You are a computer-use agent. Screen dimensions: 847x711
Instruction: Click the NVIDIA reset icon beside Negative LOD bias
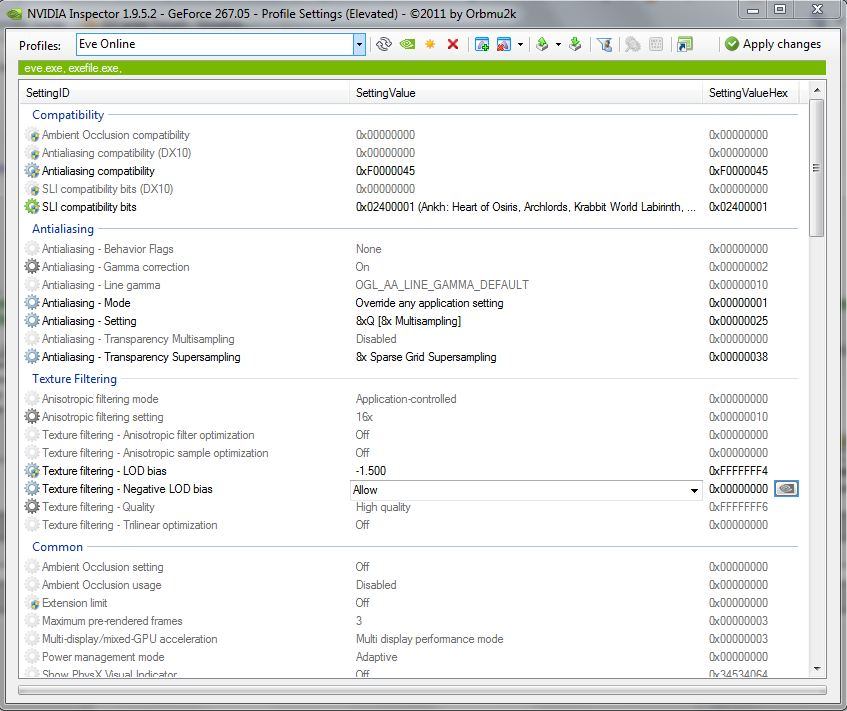click(786, 489)
